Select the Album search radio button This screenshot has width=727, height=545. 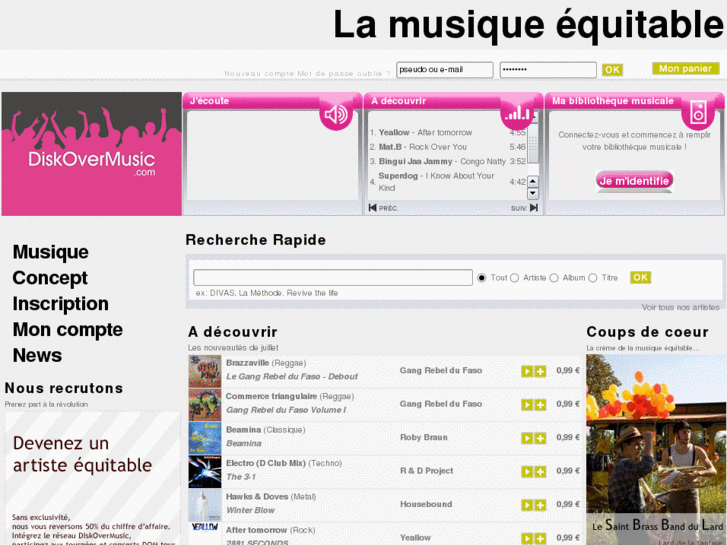click(x=554, y=278)
